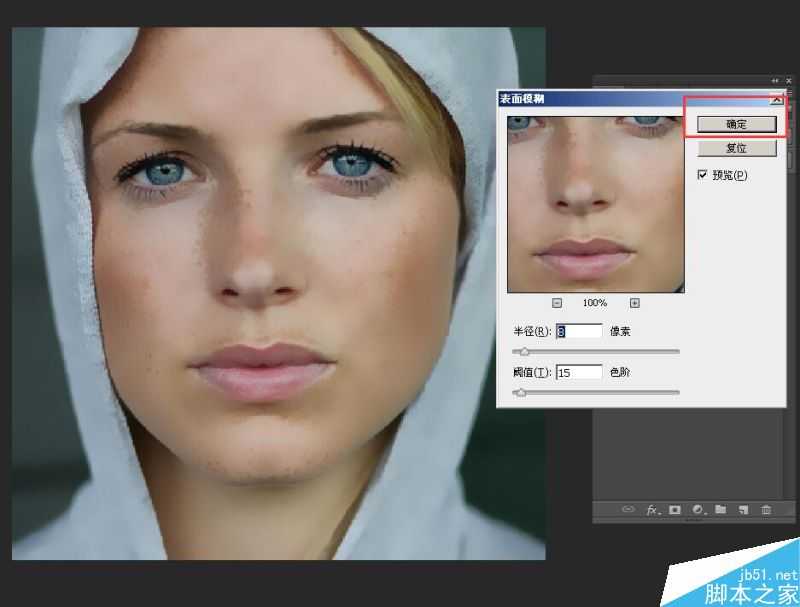This screenshot has width=800, height=607.
Task: Click the 半径 radius slider handle
Action: (x=523, y=351)
